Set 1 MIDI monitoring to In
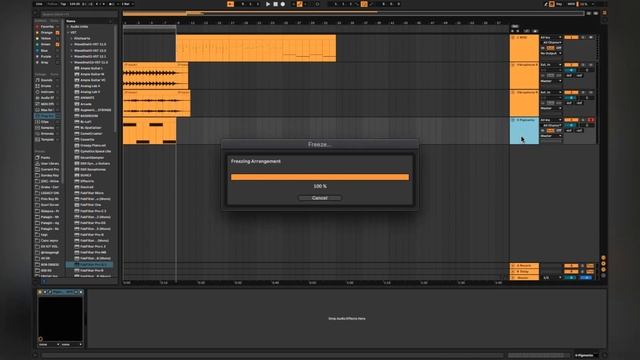Screen dimensions: 640x360 point(543,48)
